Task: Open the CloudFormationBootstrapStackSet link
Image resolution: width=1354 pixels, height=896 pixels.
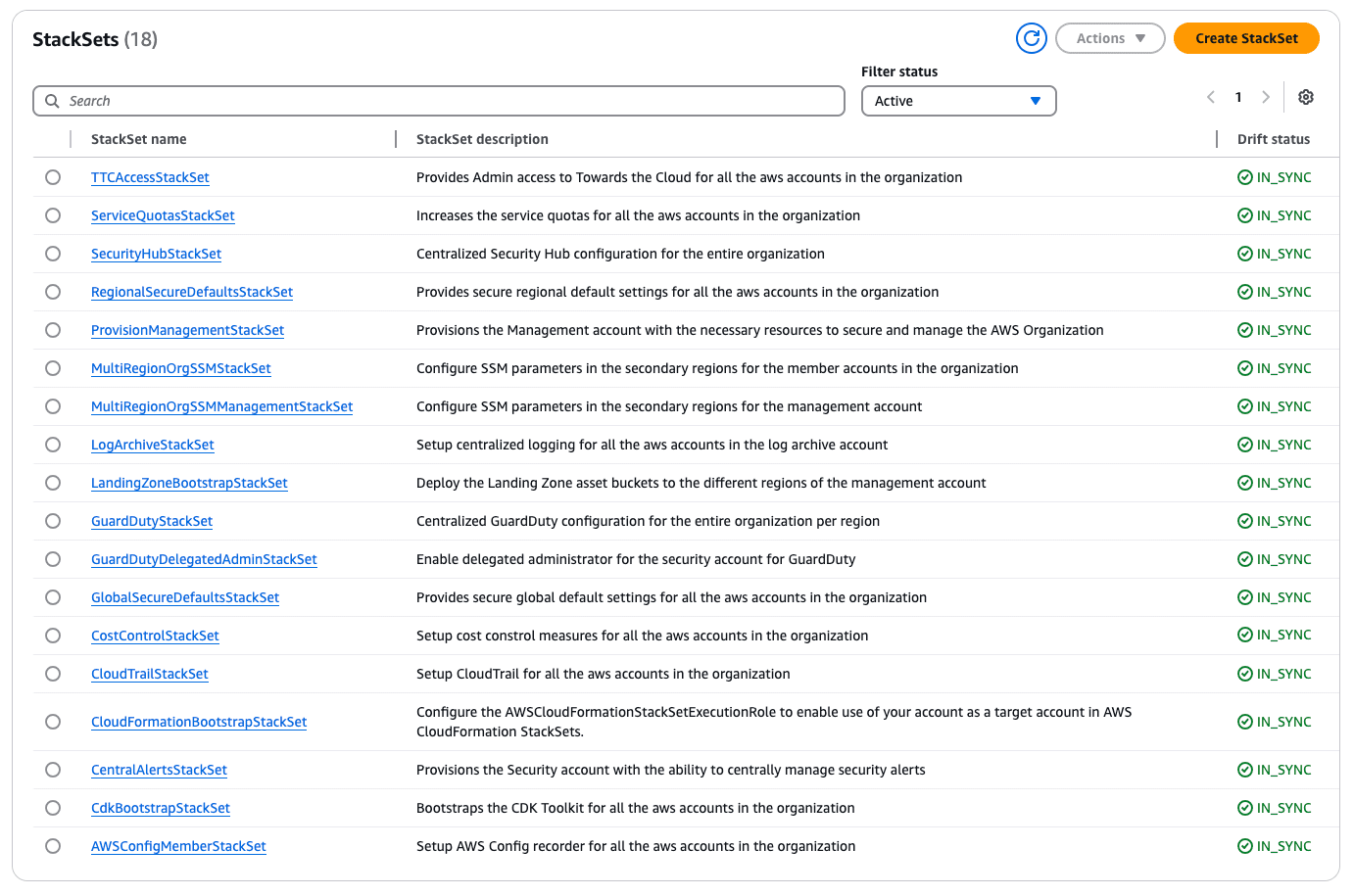Action: point(199,722)
